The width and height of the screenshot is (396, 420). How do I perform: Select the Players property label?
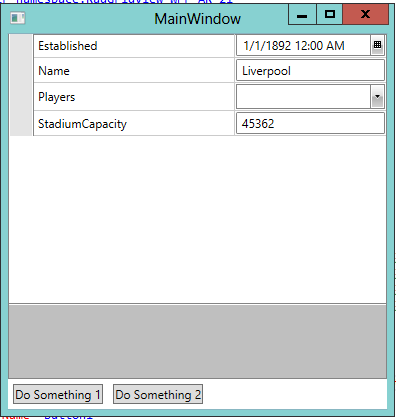pyautogui.click(x=57, y=97)
